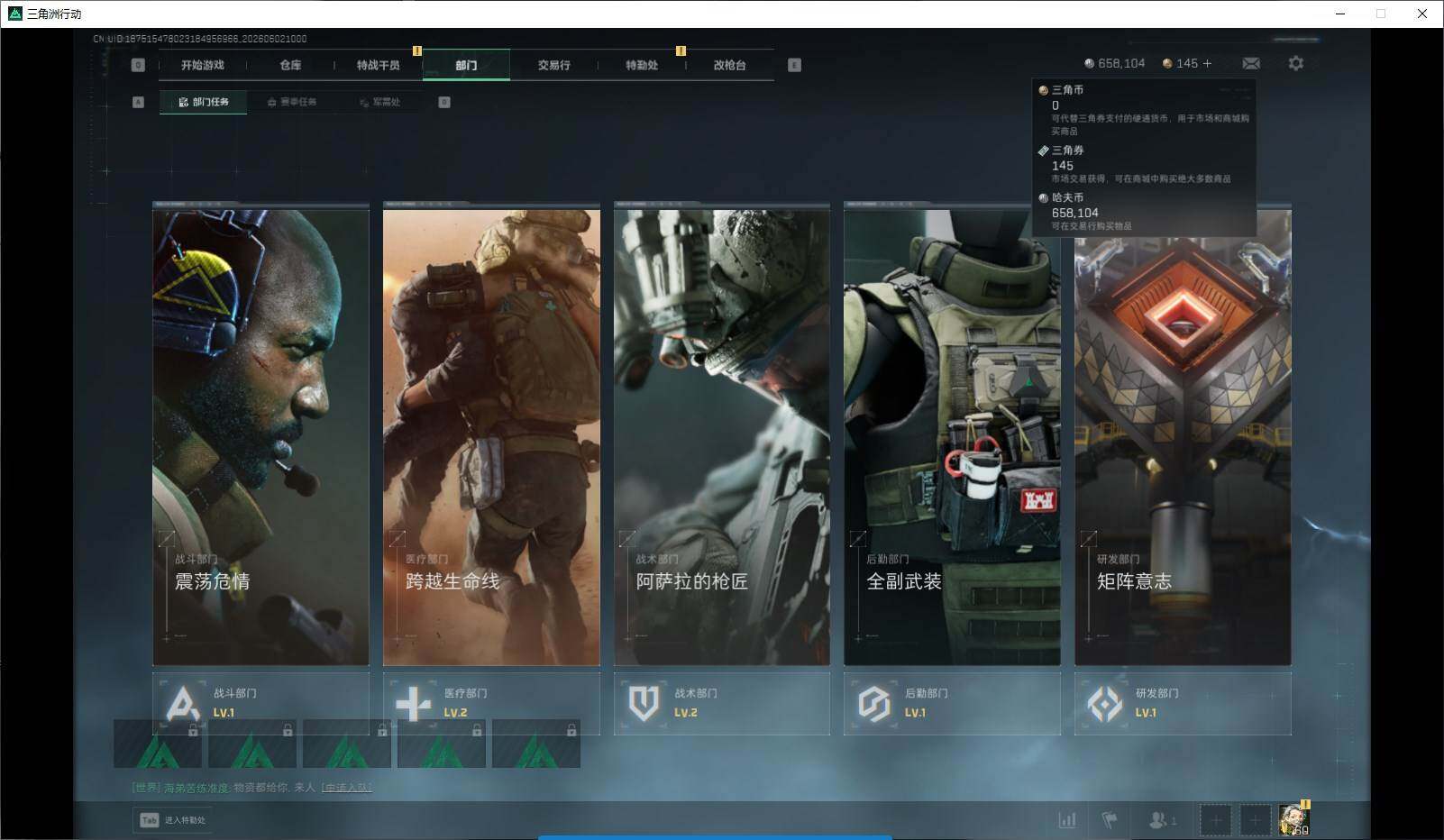Click the 三角券 ticket icon in the tooltip
The height and width of the screenshot is (840, 1444).
coord(1043,151)
